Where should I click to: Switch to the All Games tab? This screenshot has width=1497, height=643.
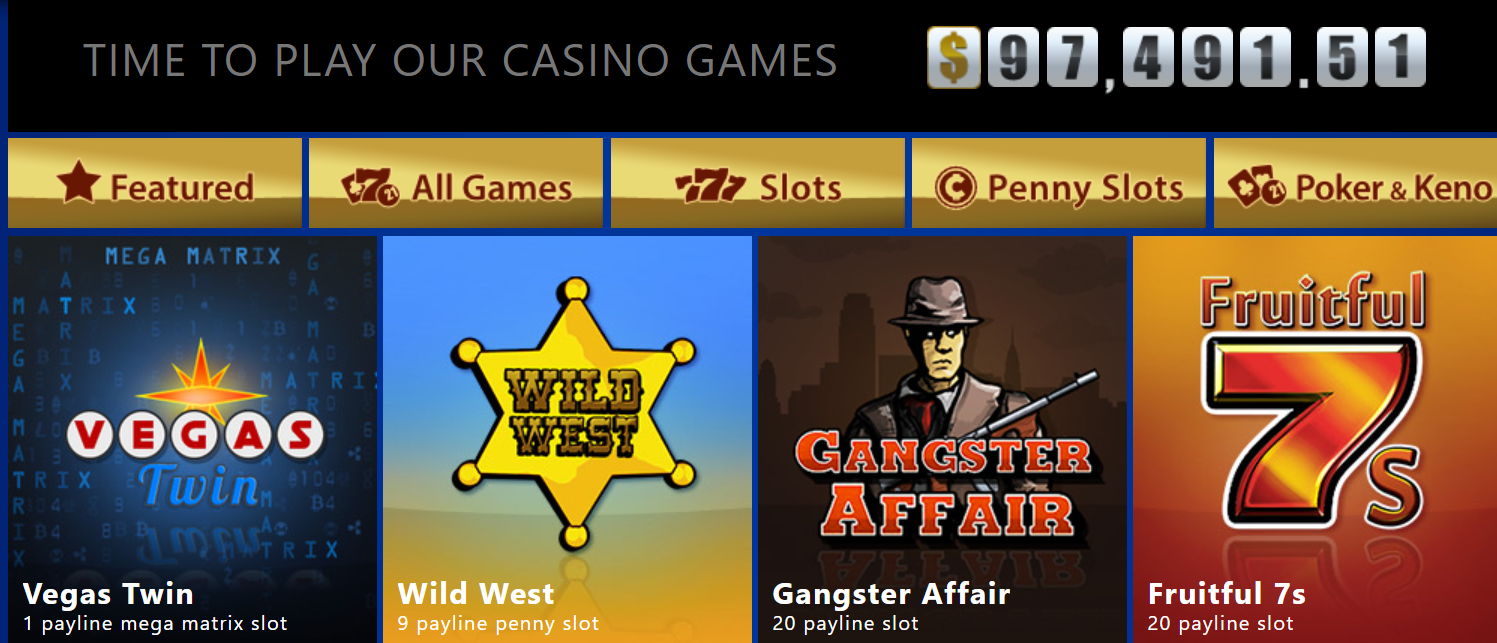pos(456,183)
